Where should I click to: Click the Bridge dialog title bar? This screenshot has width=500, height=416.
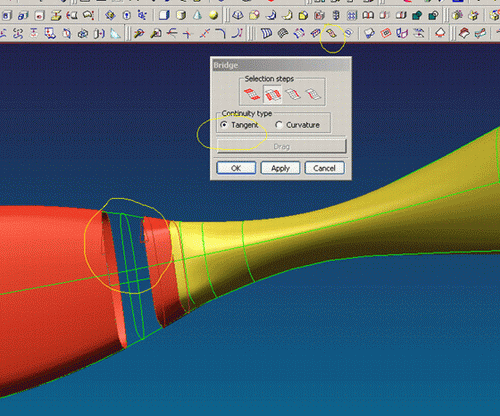281,65
